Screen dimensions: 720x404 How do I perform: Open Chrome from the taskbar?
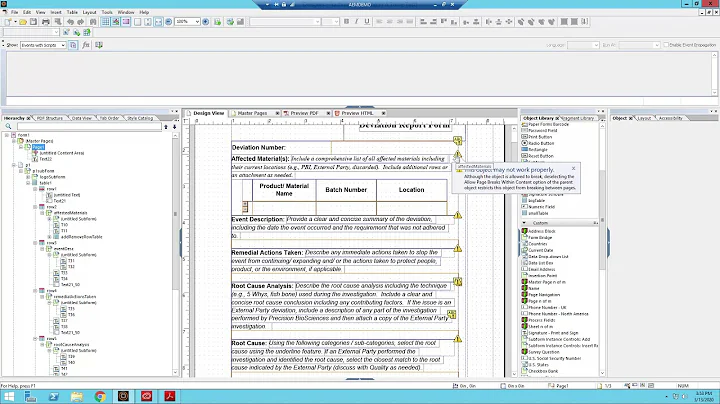pos(100,396)
